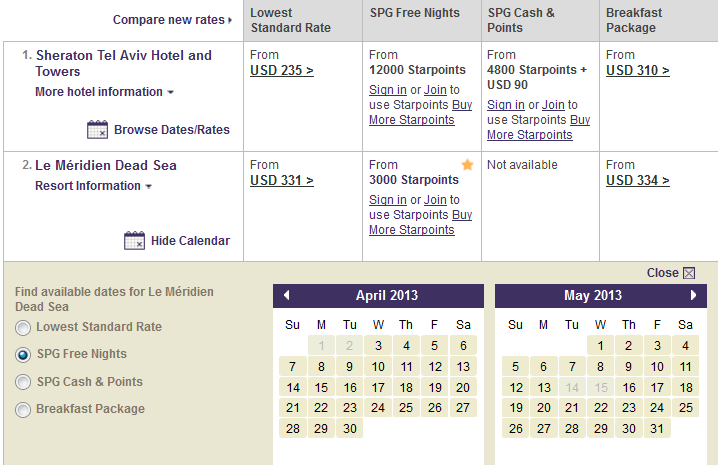Select the SPG Free Nights radio button
The width and height of the screenshot is (718, 465).
pyautogui.click(x=23, y=355)
